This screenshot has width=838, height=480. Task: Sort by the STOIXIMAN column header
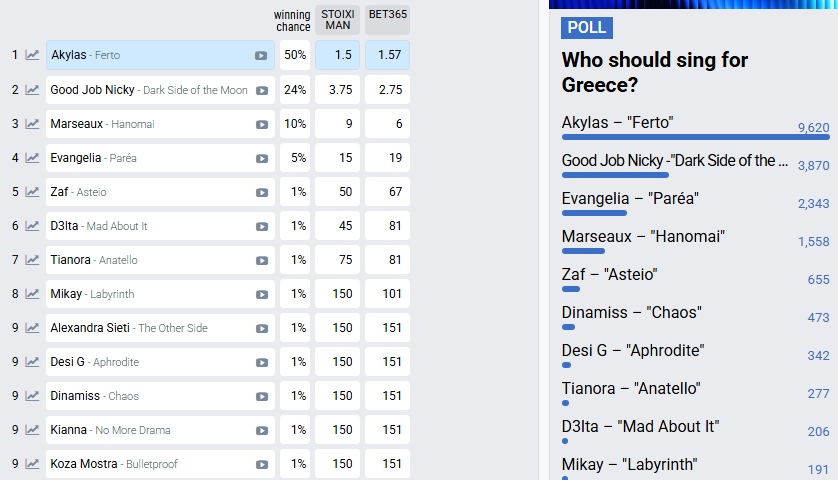pyautogui.click(x=337, y=20)
